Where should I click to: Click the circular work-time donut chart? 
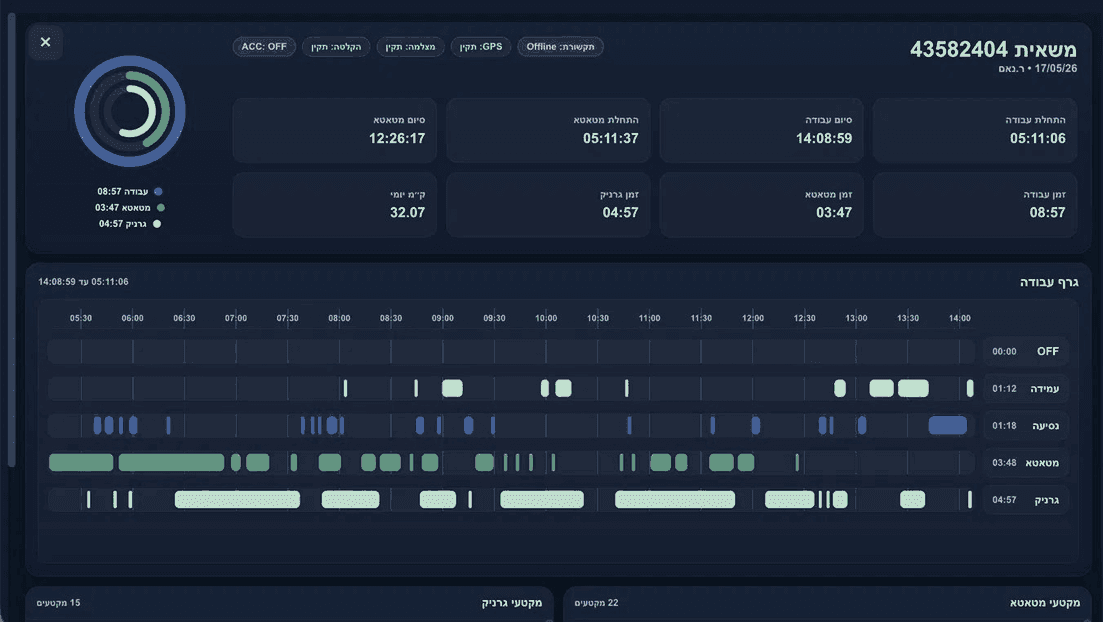tap(130, 111)
